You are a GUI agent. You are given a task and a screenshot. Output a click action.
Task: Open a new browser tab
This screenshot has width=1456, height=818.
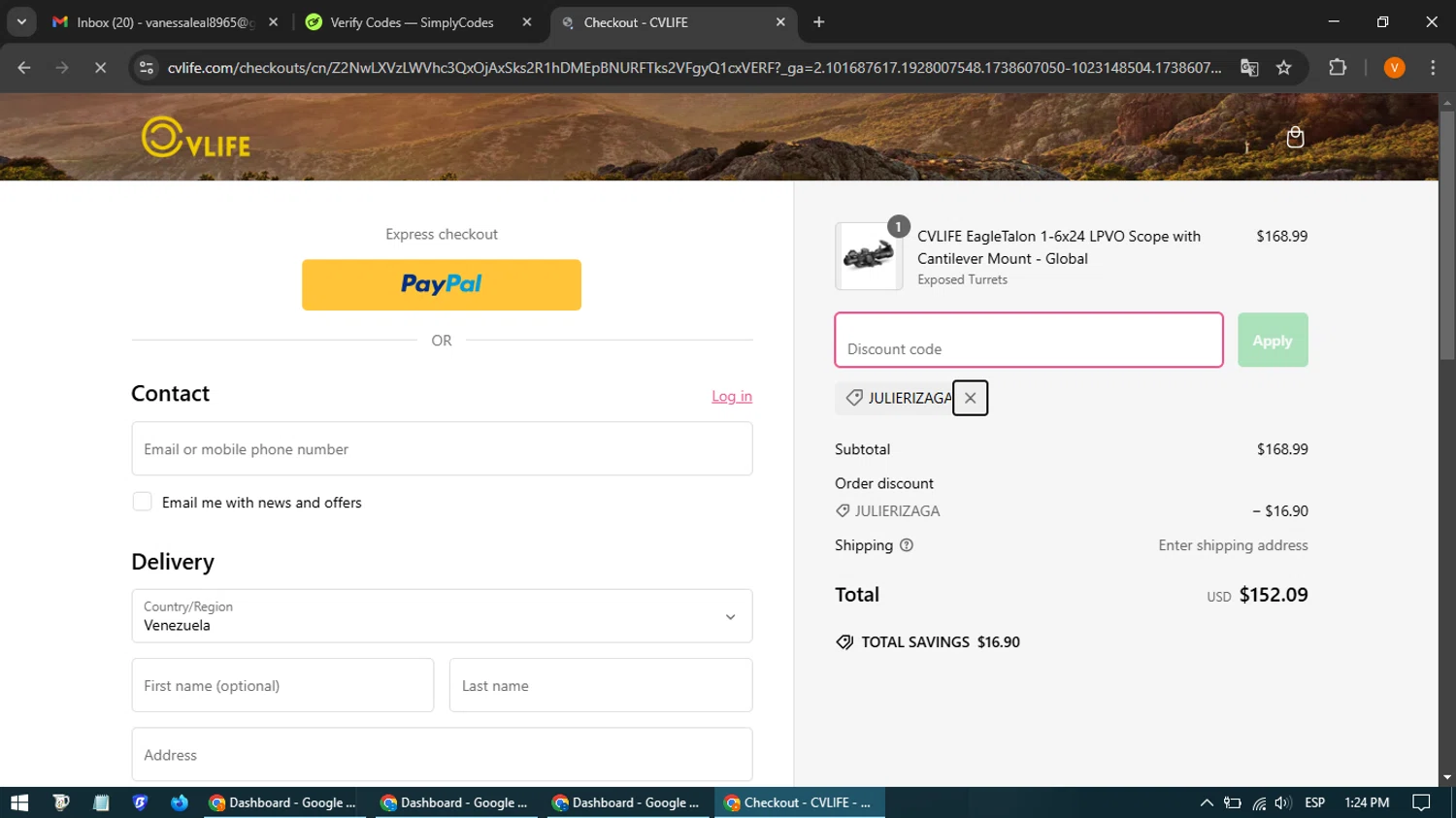point(819,22)
